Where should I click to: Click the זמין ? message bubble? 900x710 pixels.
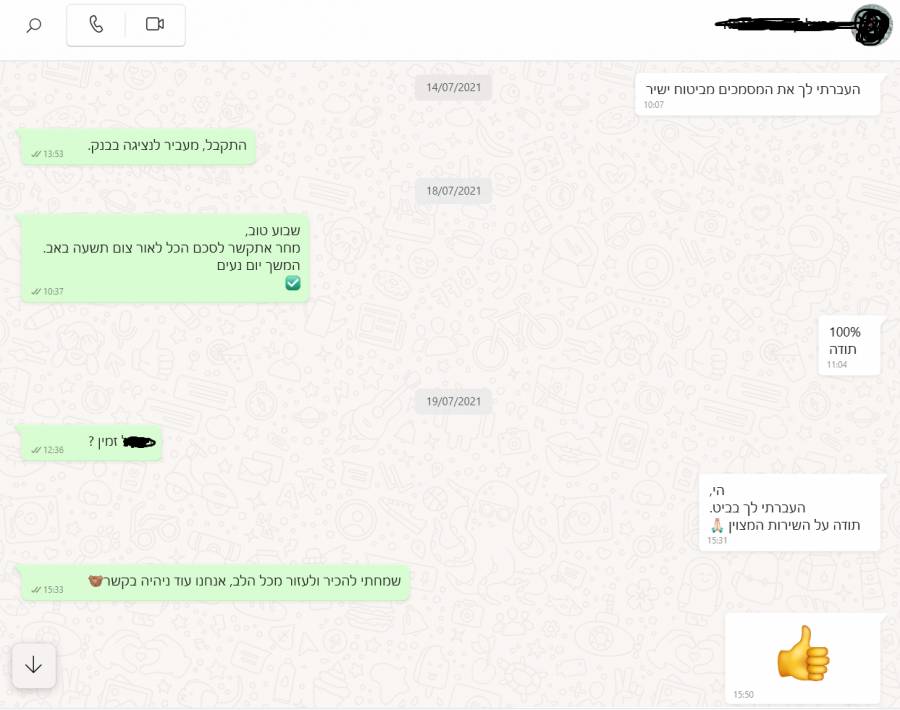tap(91, 443)
